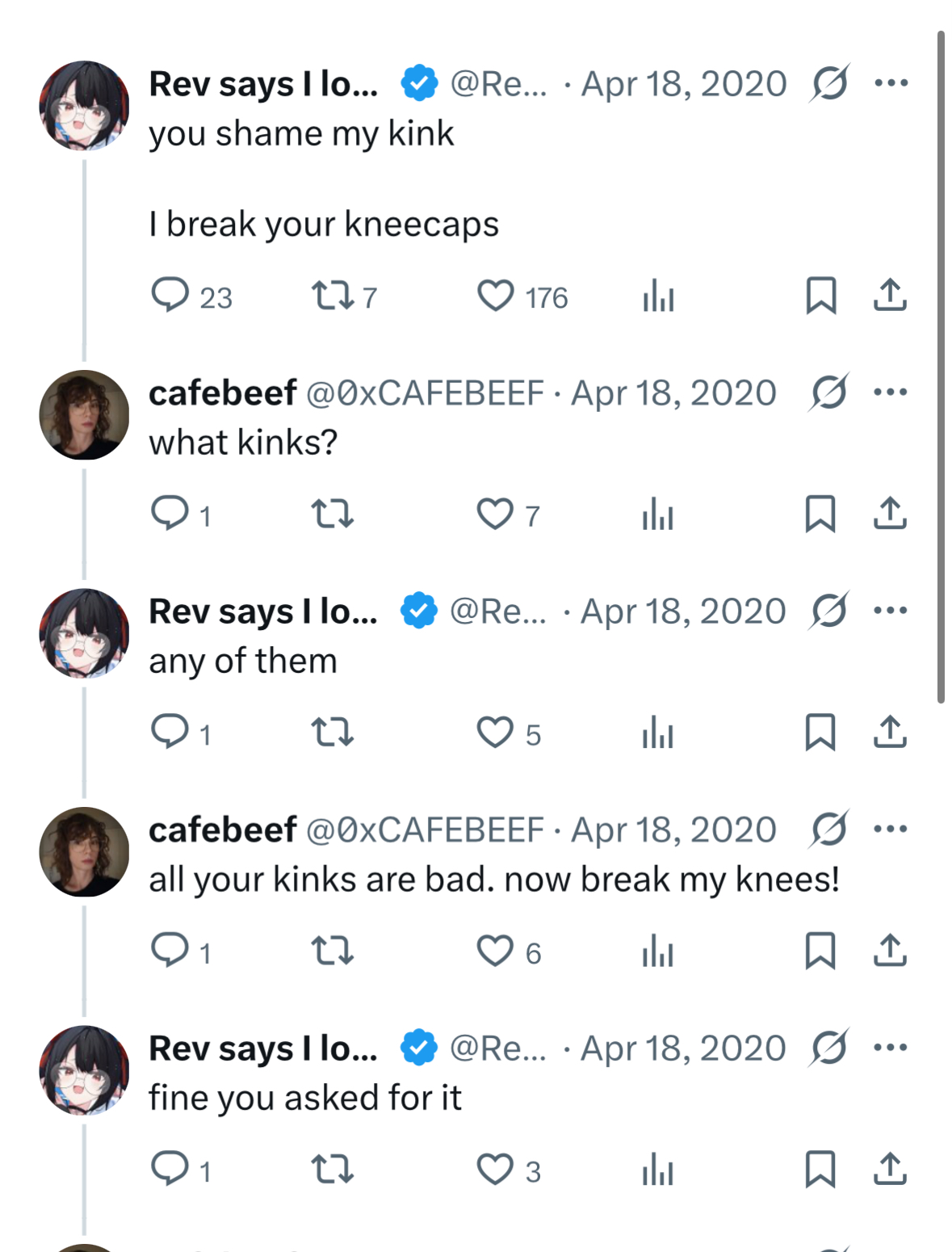
Task: Share the 'any of them' tweet
Action: (x=890, y=732)
